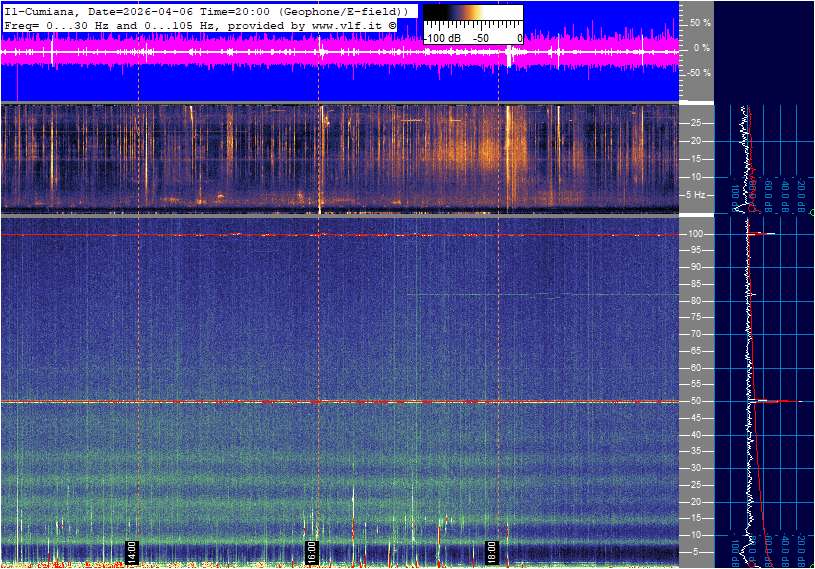Click the 75 Hz tick on E-field axis
815x569 pixels.
tap(695, 317)
